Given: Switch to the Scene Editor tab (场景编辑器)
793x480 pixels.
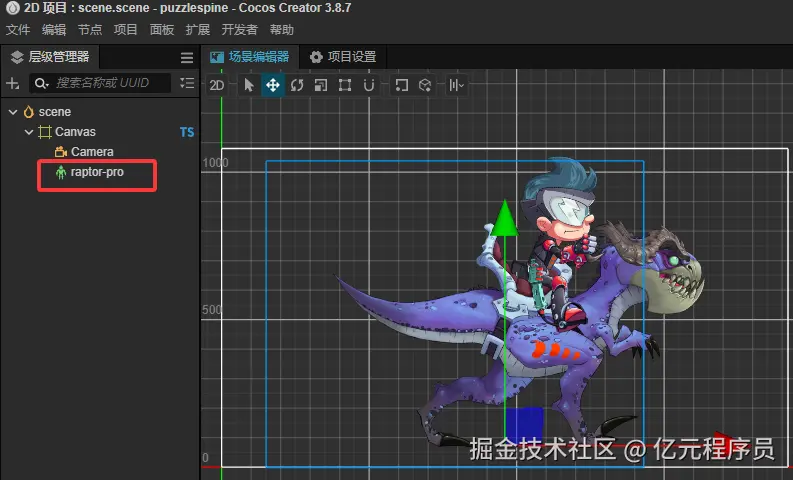Looking at the screenshot, I should coord(250,57).
